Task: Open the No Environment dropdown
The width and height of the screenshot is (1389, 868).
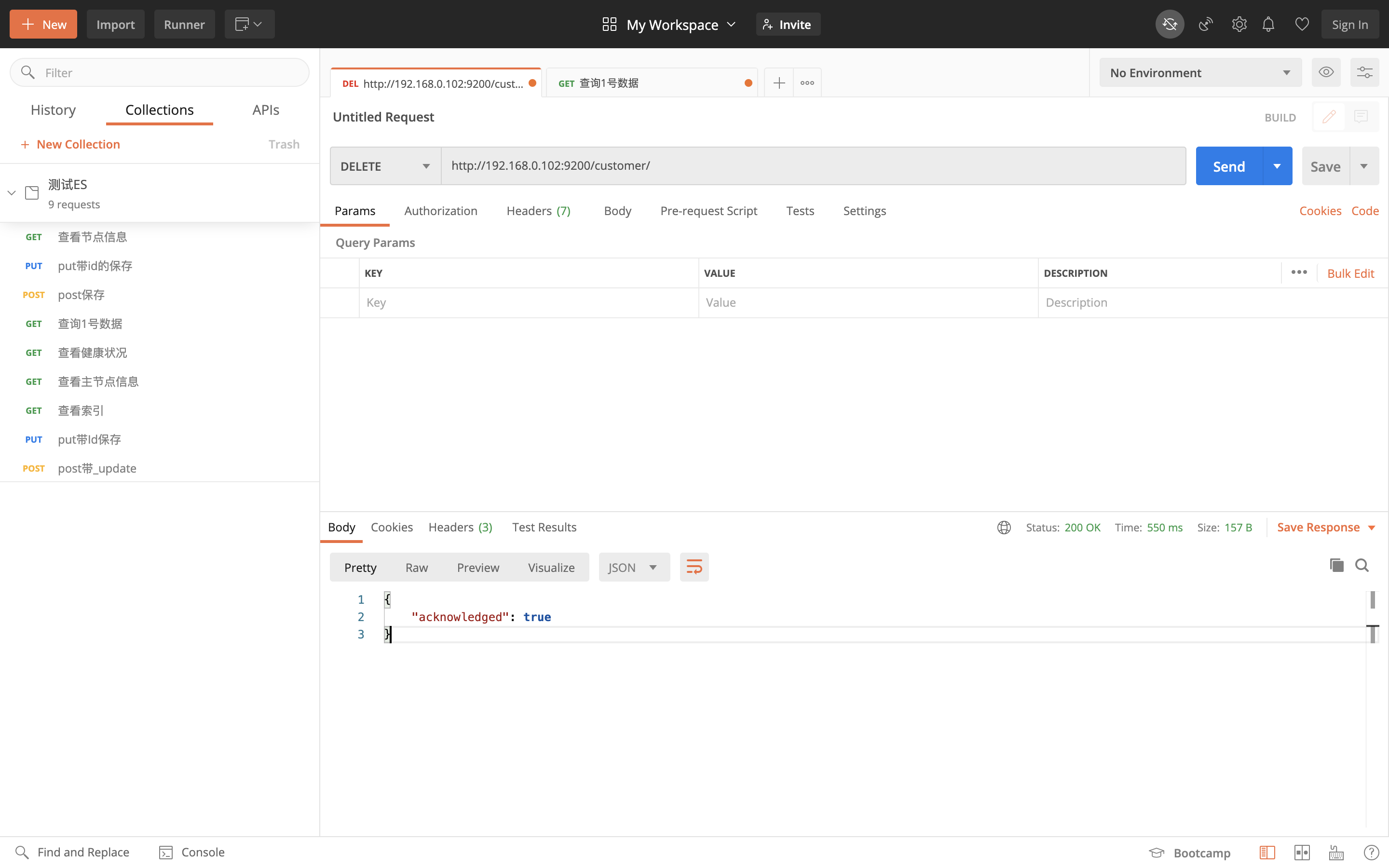Action: pos(1200,72)
